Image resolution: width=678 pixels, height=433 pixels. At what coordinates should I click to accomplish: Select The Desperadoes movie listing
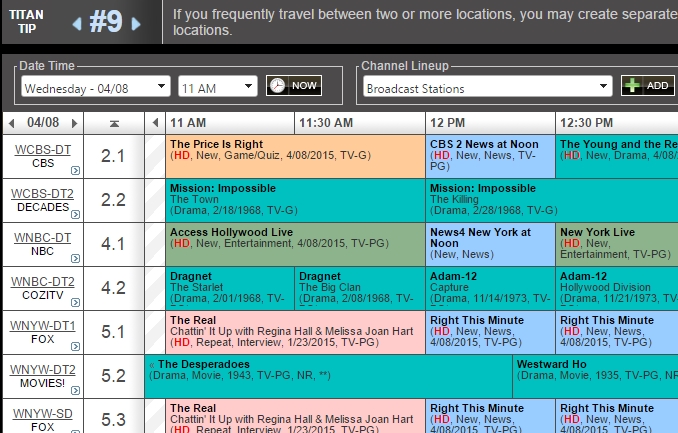click(x=328, y=376)
